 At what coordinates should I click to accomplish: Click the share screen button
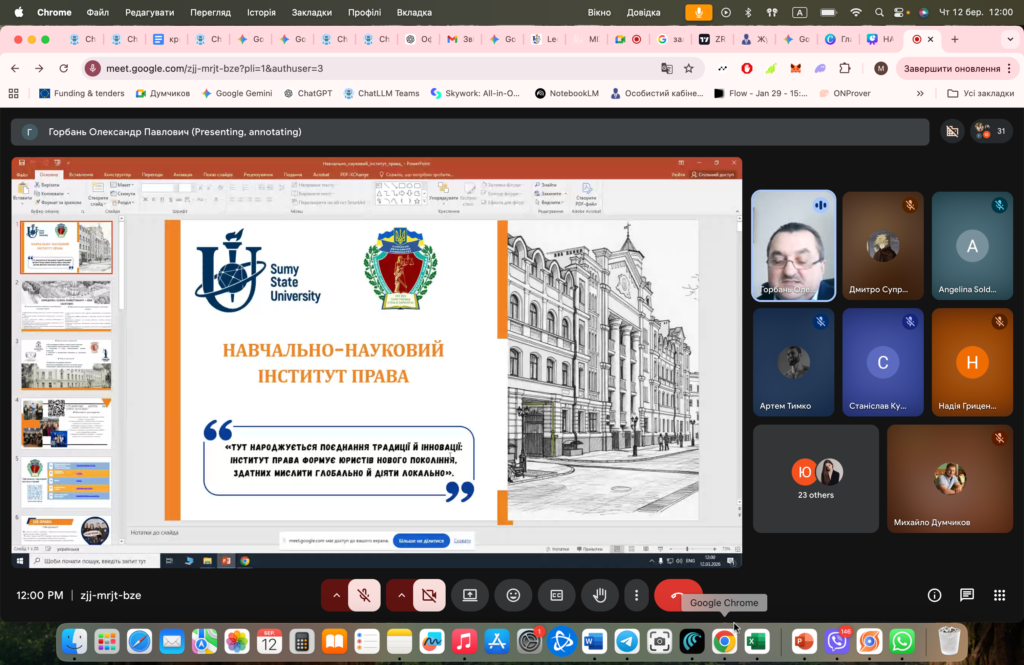point(469,595)
